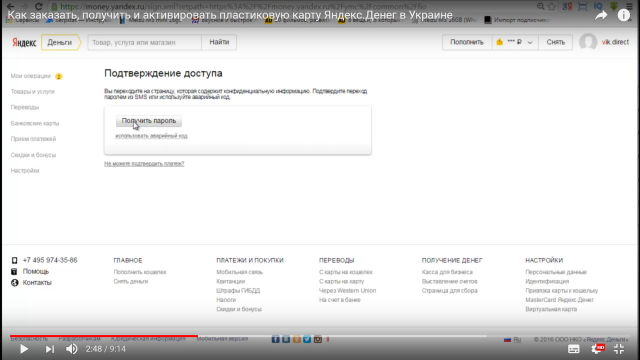
Task: Open the Не можете подтвердить платеж link
Action: coord(144,164)
